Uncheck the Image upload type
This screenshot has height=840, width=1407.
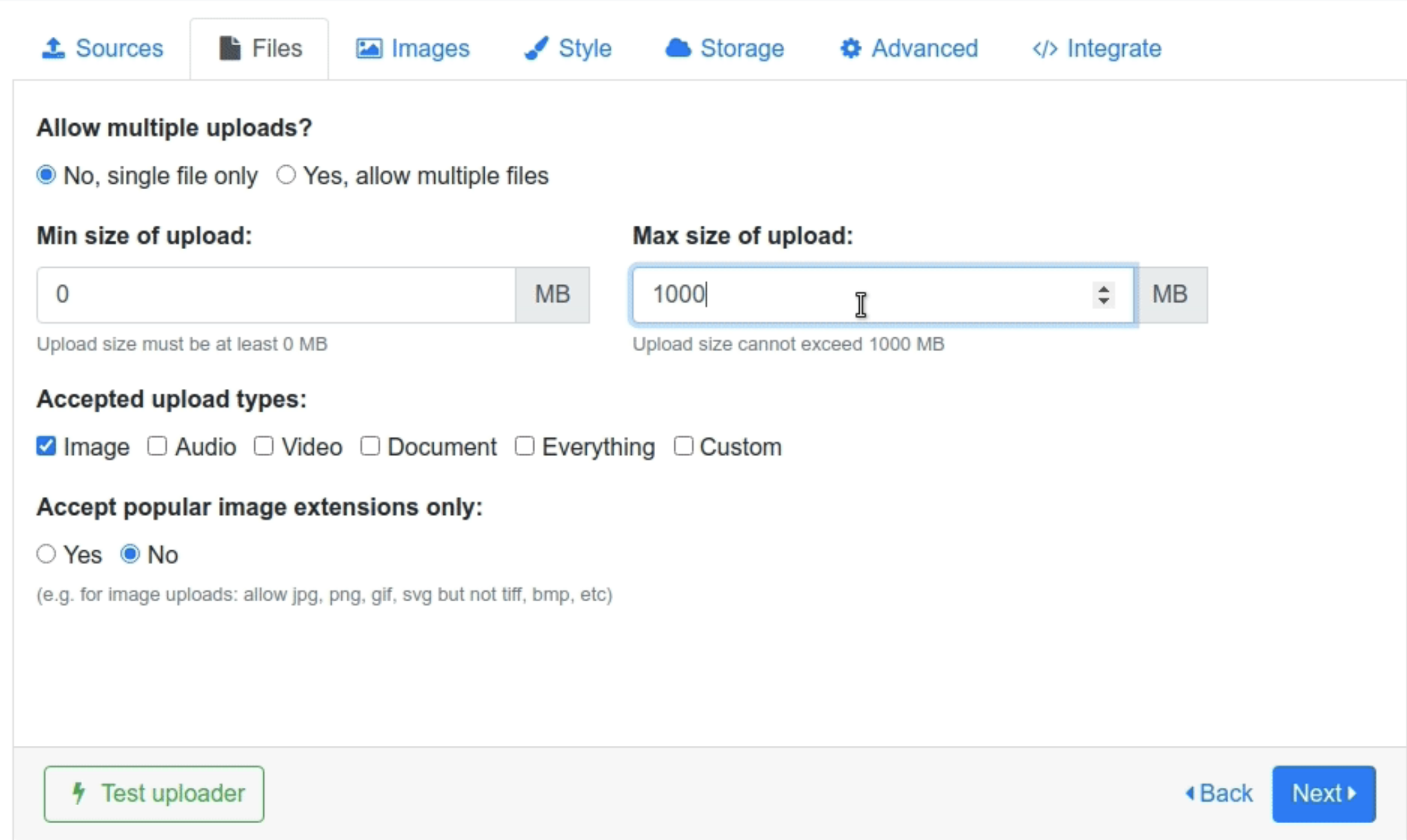pyautogui.click(x=46, y=446)
